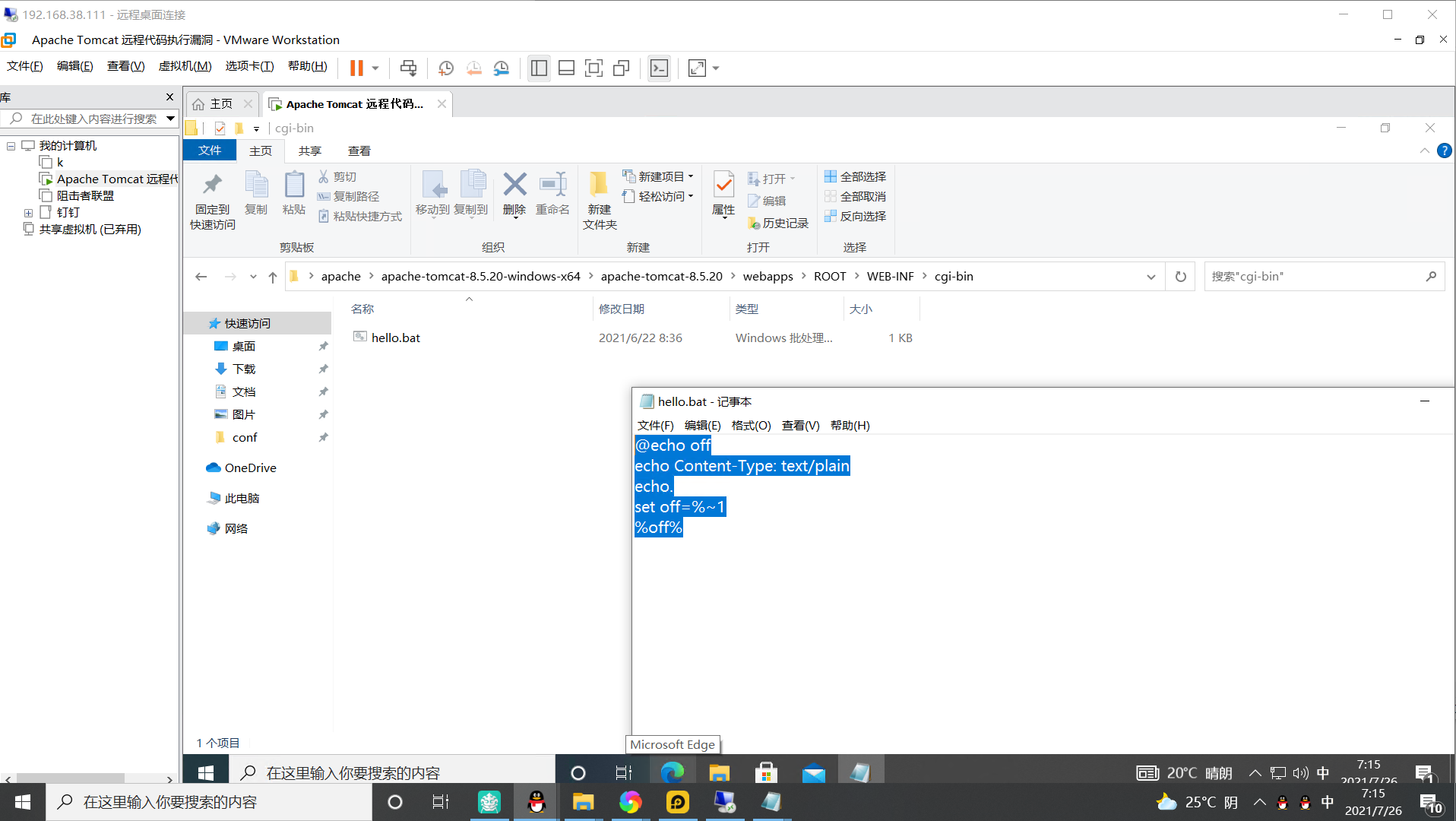The image size is (1456, 821).
Task: Select hello.bat file in the list
Action: click(x=395, y=338)
